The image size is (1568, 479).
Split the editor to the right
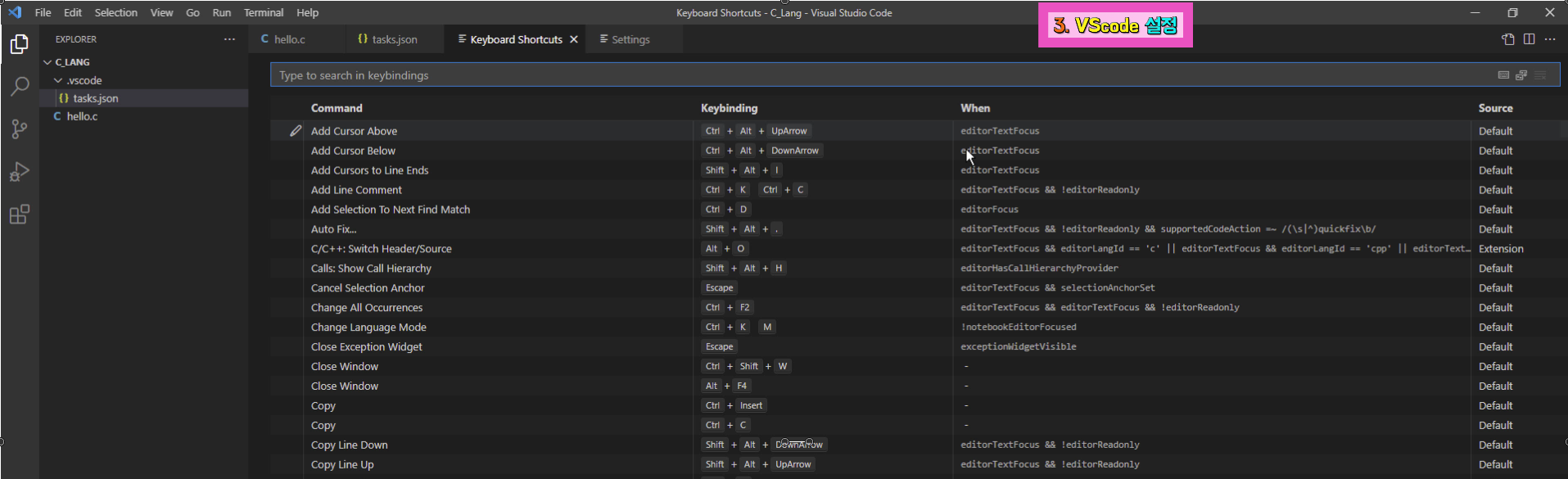pos(1530,39)
